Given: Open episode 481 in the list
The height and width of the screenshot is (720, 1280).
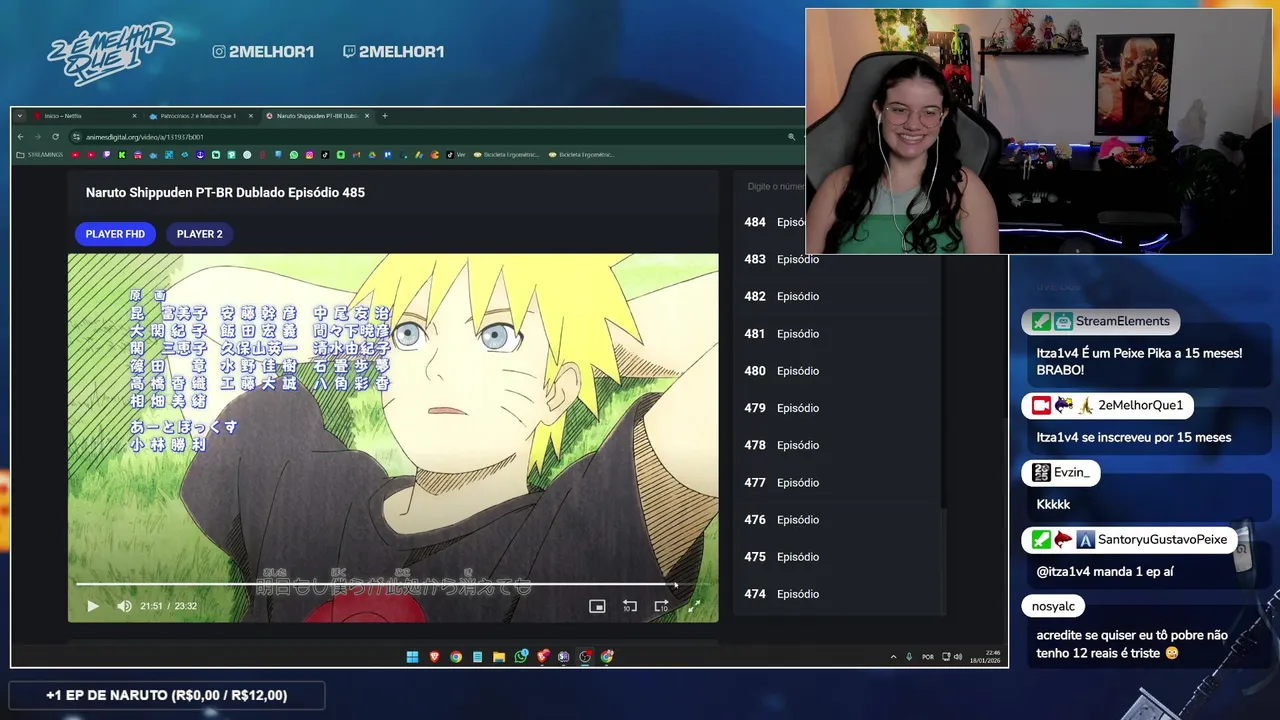Looking at the screenshot, I should [838, 334].
